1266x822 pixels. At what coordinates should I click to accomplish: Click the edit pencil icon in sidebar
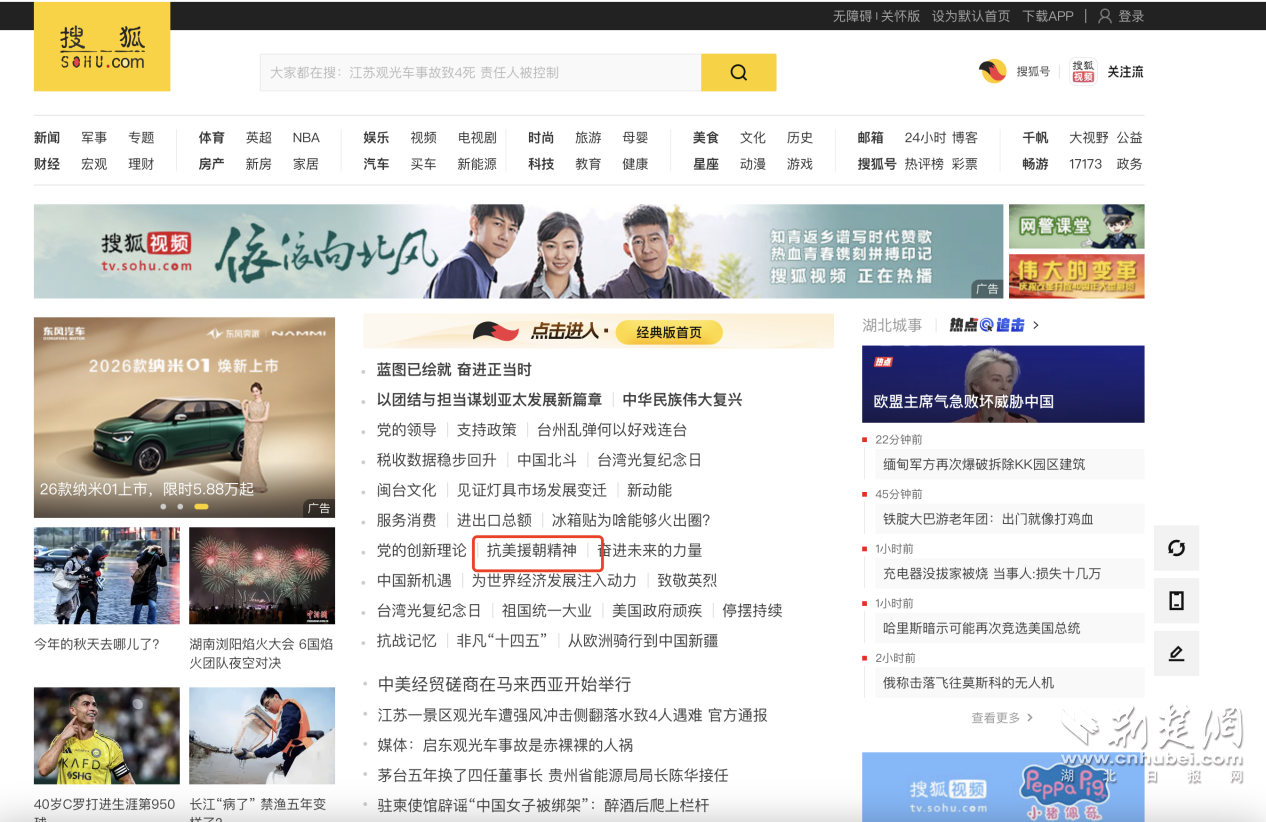pos(1176,654)
